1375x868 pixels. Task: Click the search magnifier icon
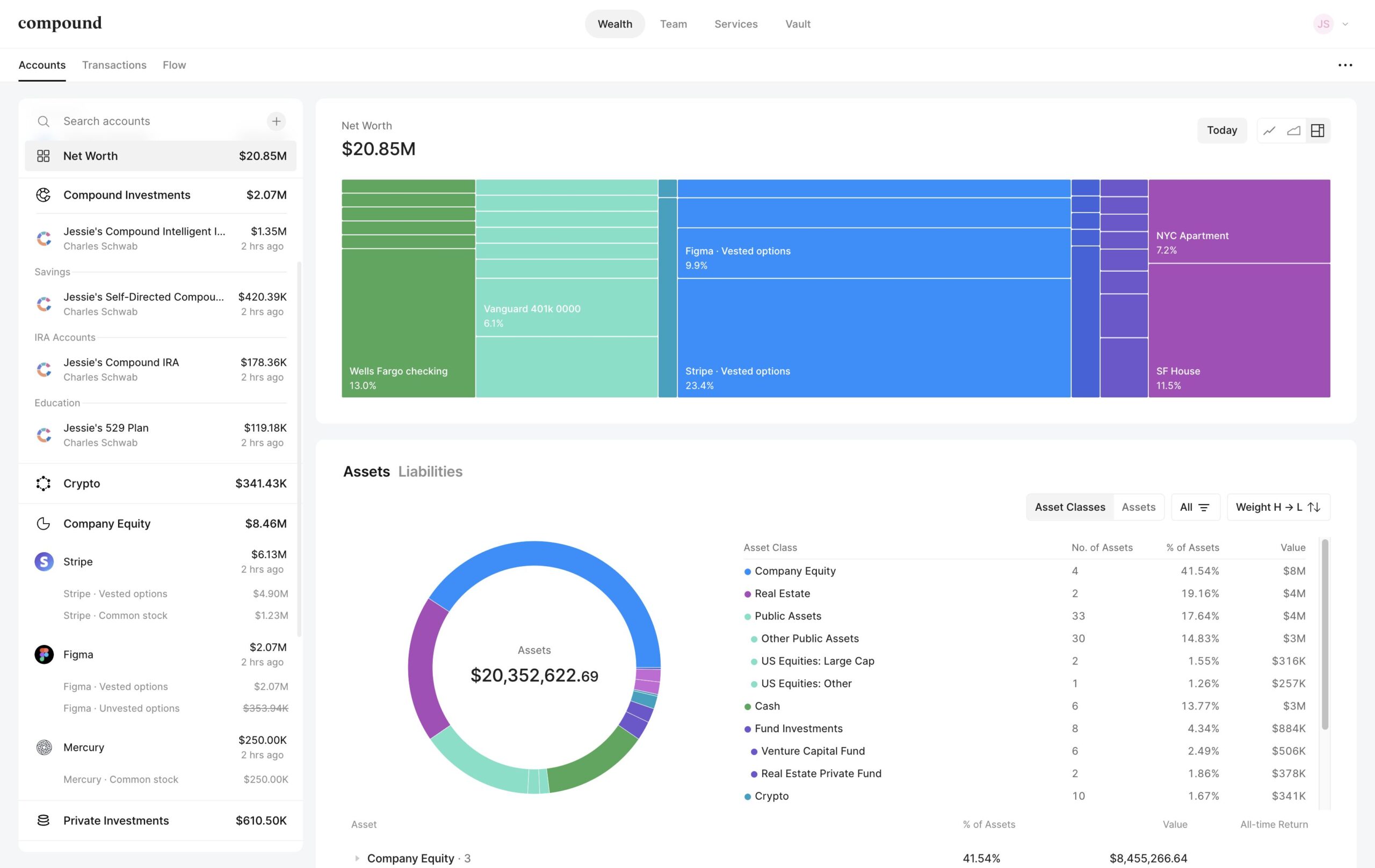(44, 121)
